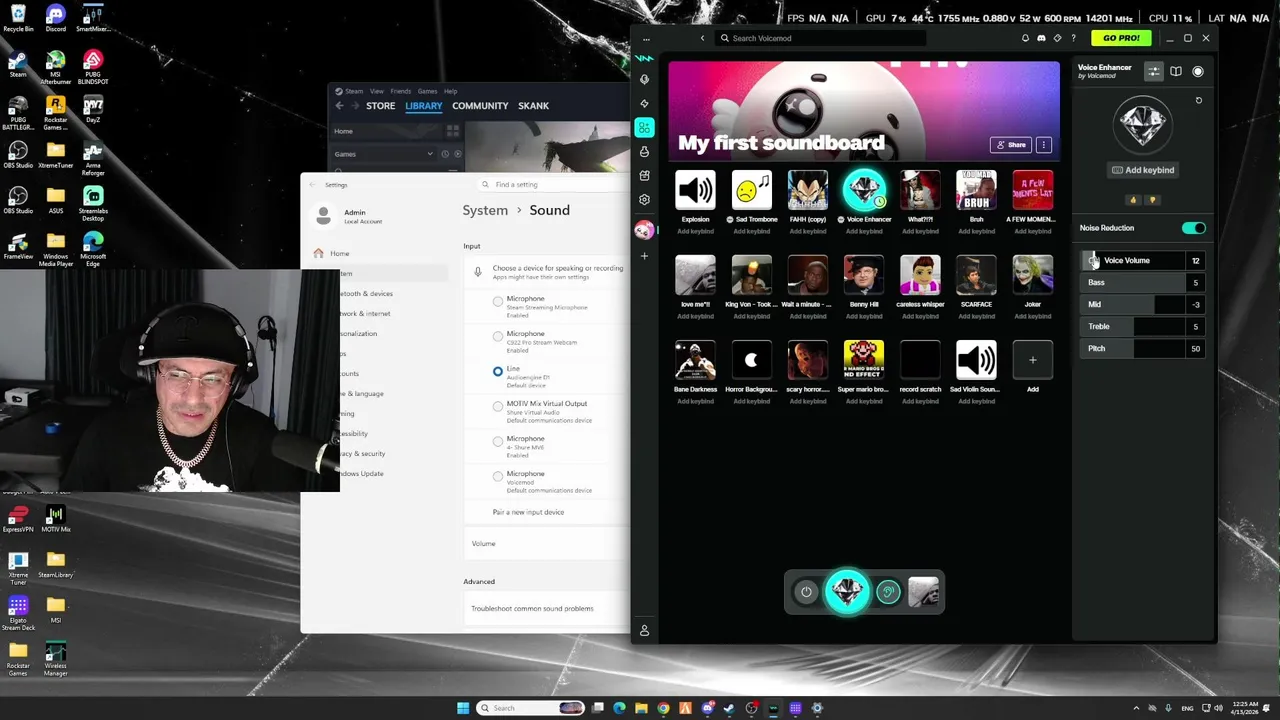This screenshot has height=720, width=1280.
Task: Open Steam COMMUNITY tab
Action: pyautogui.click(x=480, y=105)
